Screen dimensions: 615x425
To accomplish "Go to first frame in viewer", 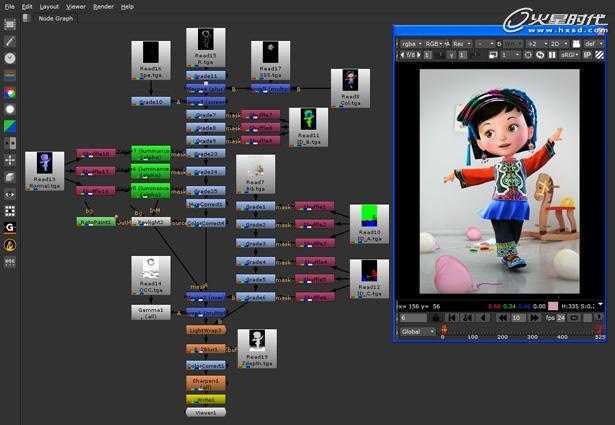I will pos(453,318).
